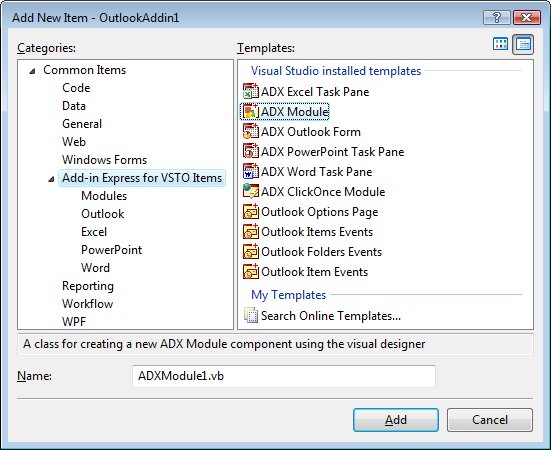
Task: Select the PowerPoint subcategory
Action: (111, 250)
